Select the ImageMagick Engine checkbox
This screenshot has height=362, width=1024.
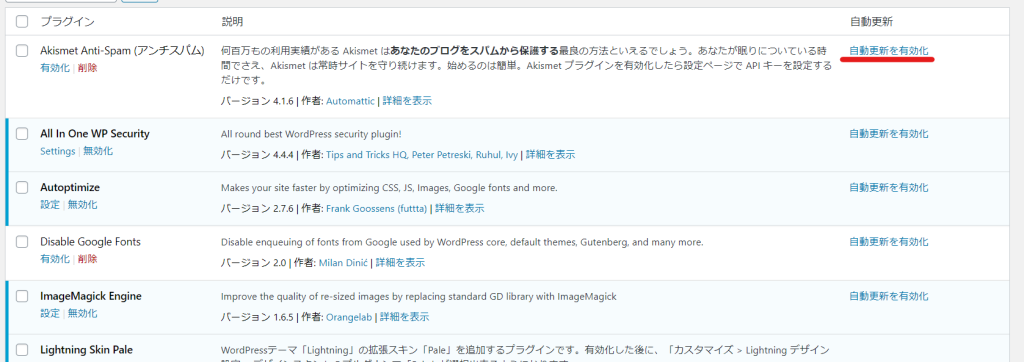pos(22,296)
